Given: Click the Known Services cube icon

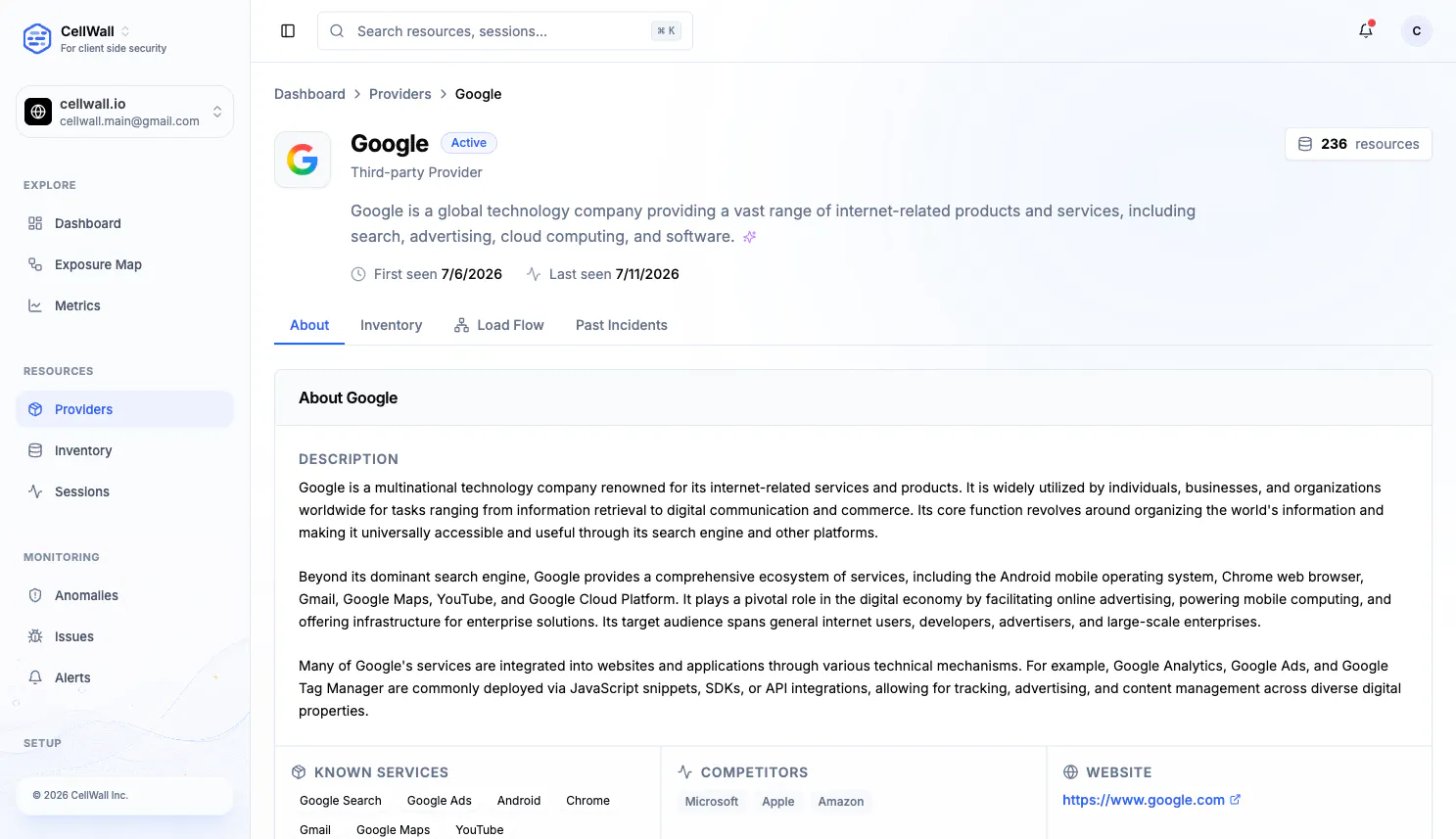Looking at the screenshot, I should click(299, 772).
